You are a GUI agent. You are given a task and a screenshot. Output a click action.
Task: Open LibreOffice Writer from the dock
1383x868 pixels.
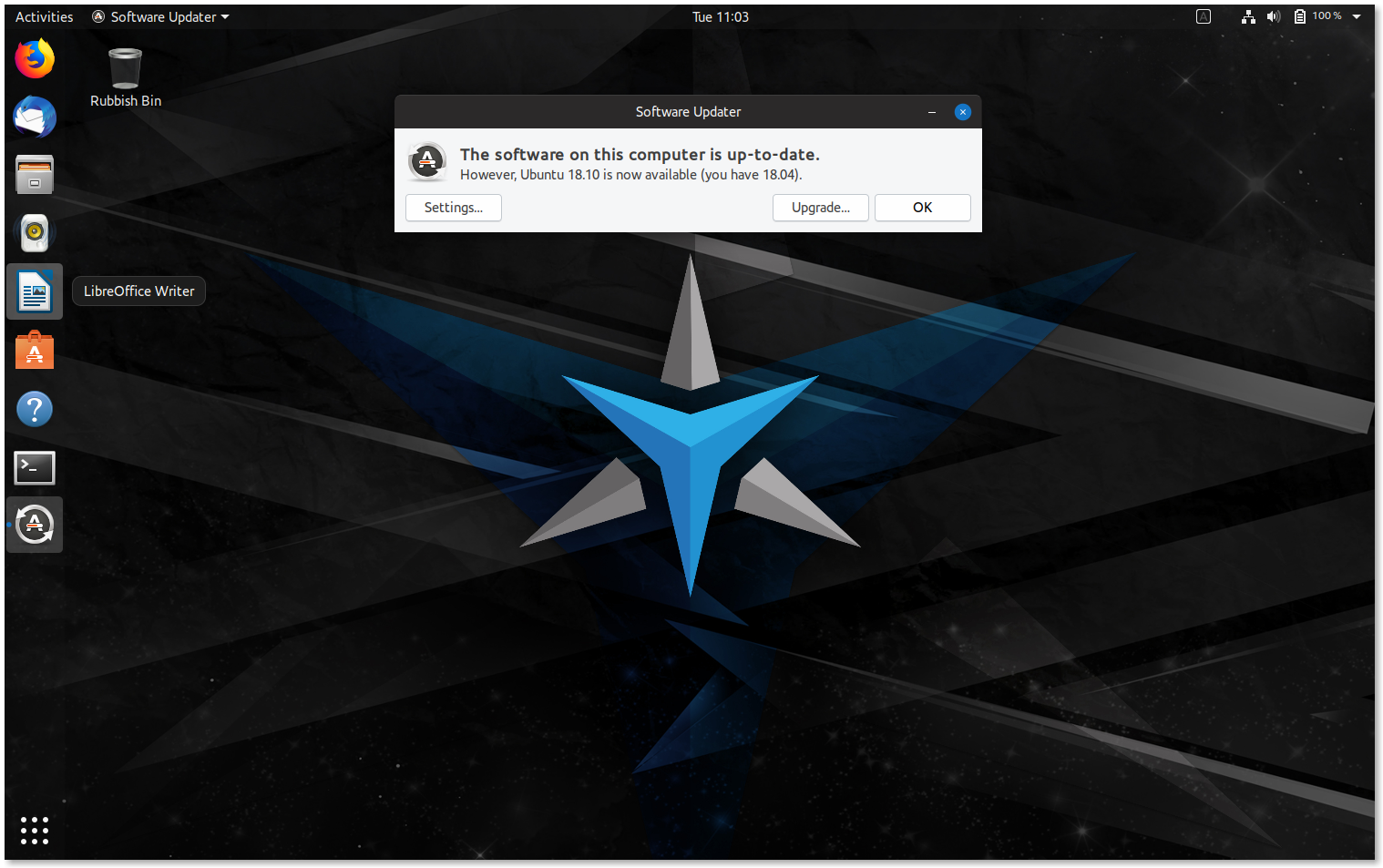(35, 291)
